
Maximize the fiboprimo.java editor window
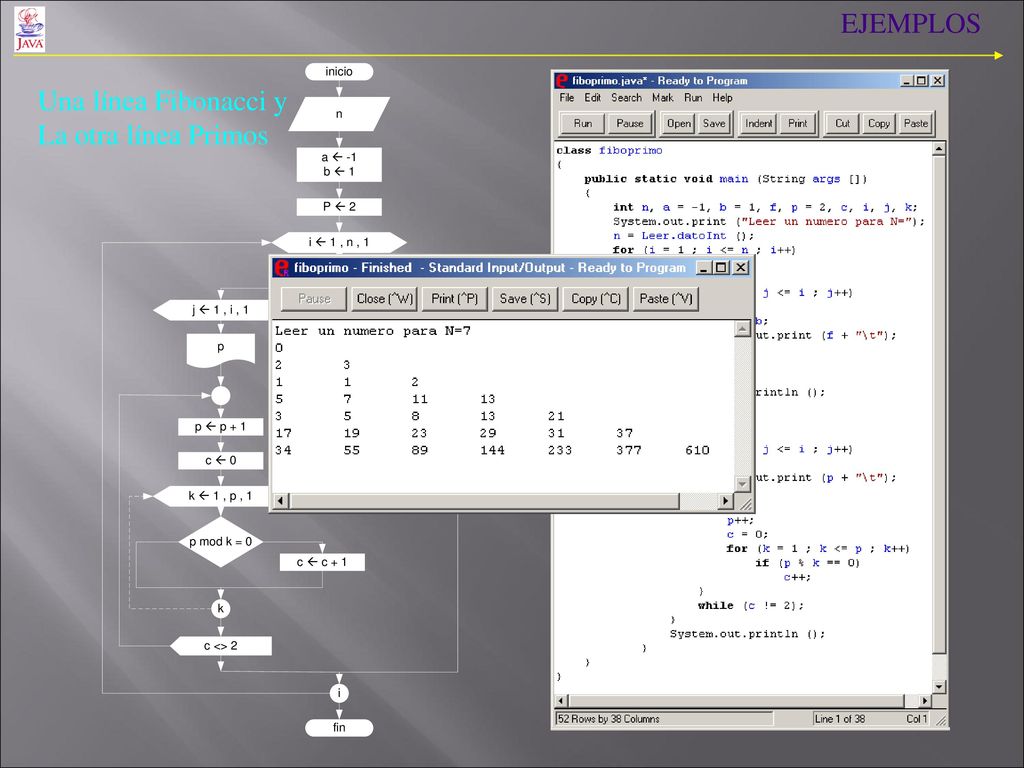click(x=921, y=80)
